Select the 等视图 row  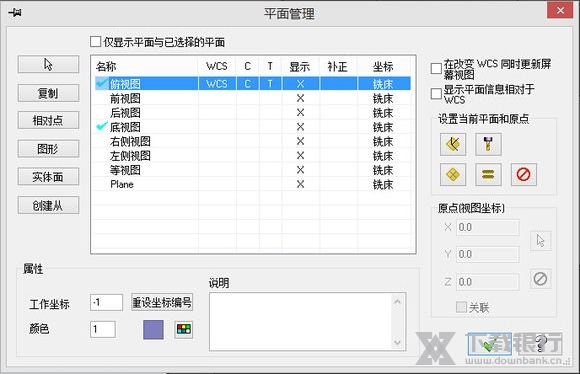[x=253, y=170]
